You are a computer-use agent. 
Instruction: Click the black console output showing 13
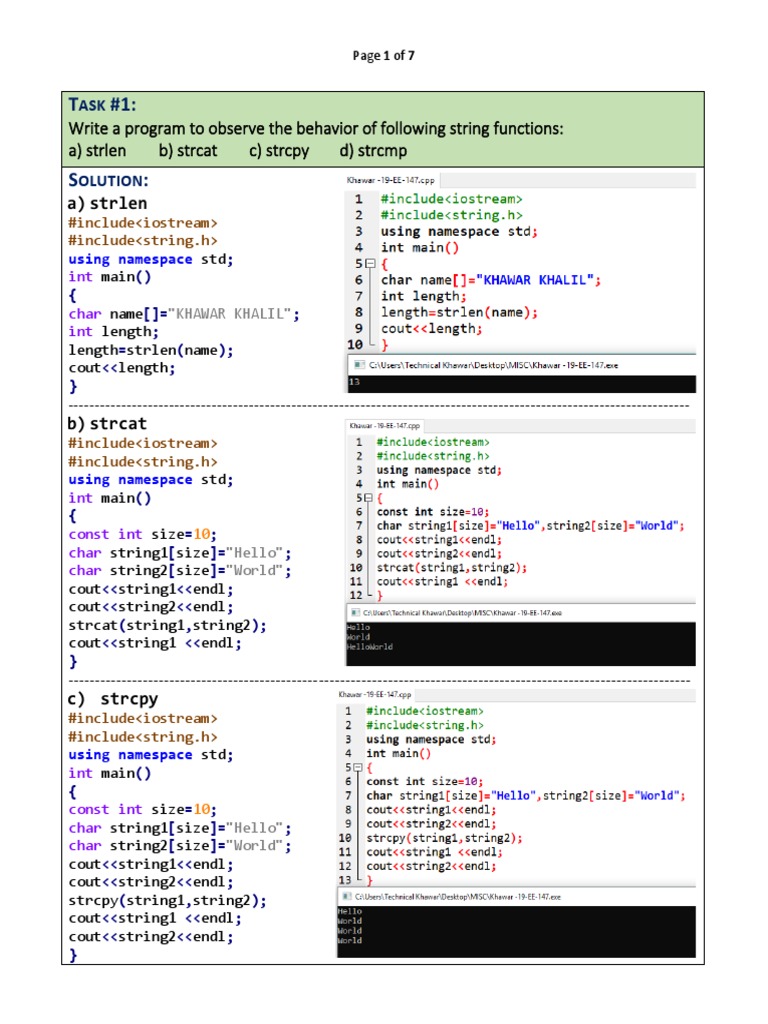(x=520, y=382)
